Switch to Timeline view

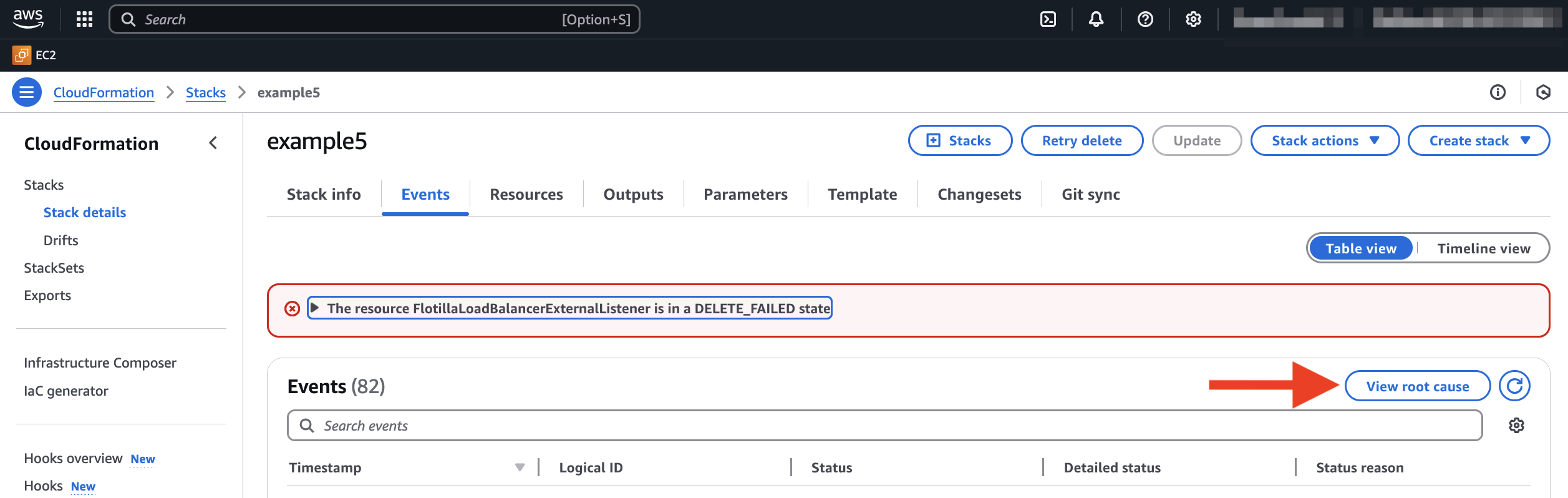pos(1483,248)
